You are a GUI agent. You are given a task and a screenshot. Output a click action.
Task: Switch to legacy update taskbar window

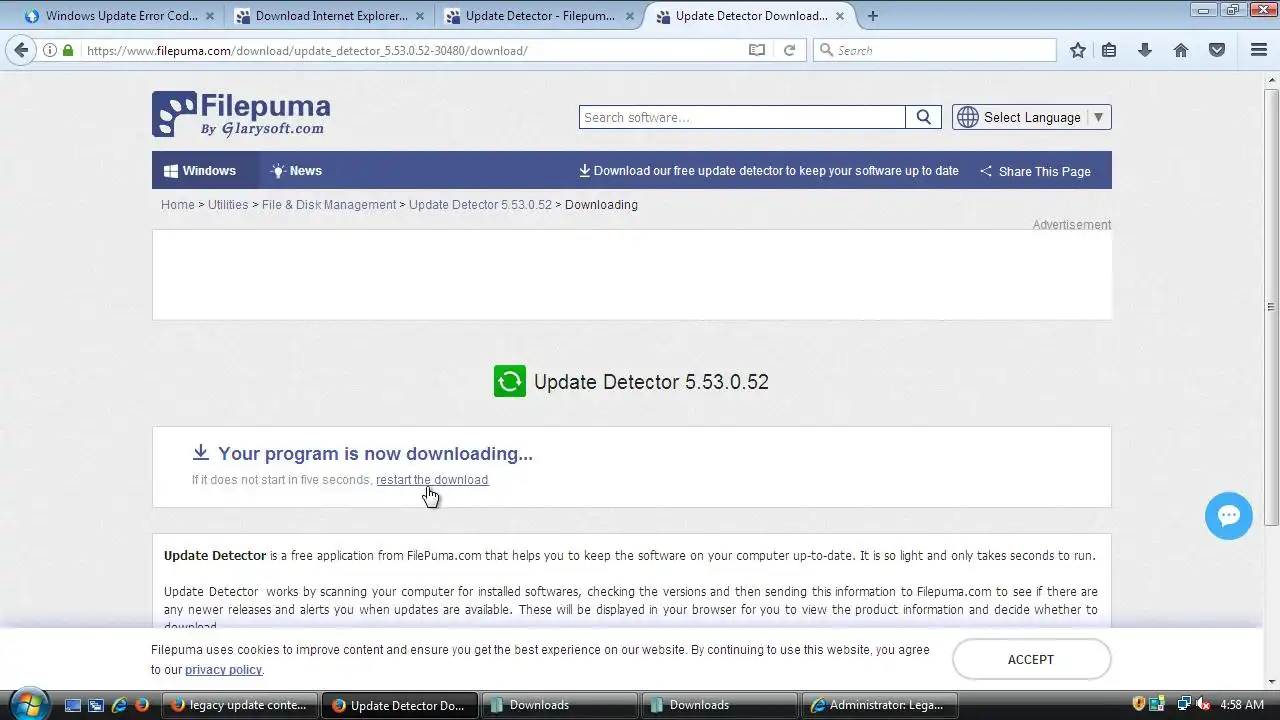[x=240, y=705]
